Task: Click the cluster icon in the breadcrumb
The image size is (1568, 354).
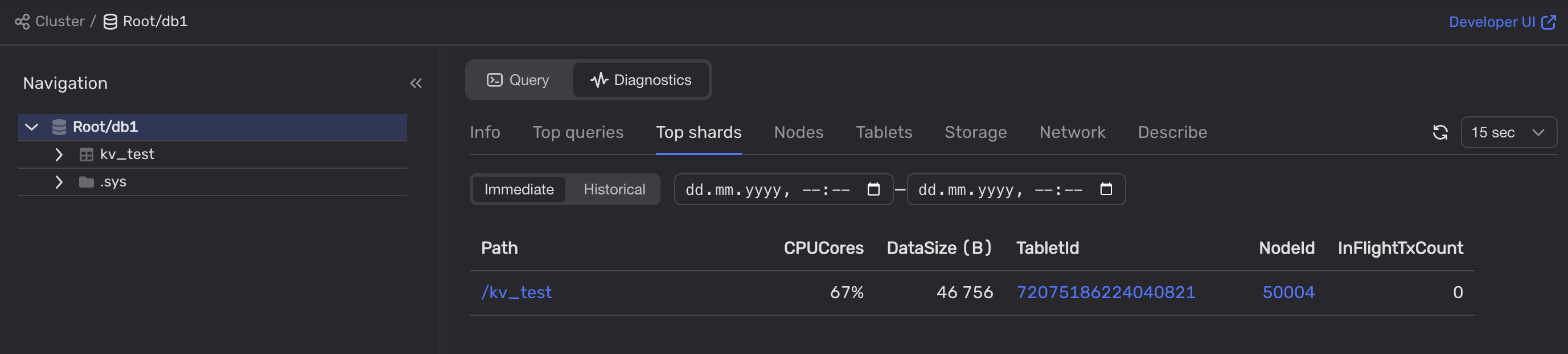Action: [21, 22]
